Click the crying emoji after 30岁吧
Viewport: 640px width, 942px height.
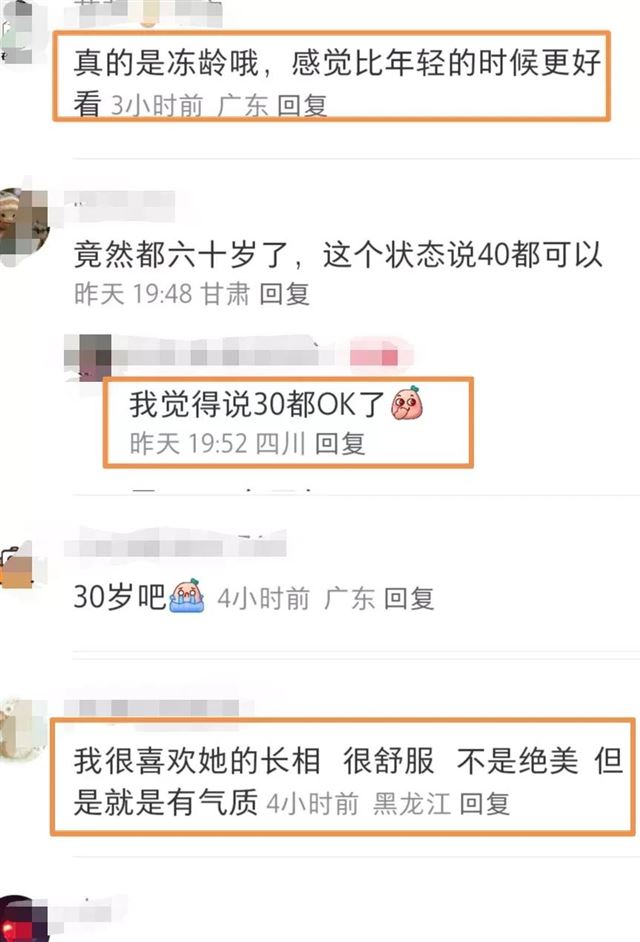pos(187,595)
